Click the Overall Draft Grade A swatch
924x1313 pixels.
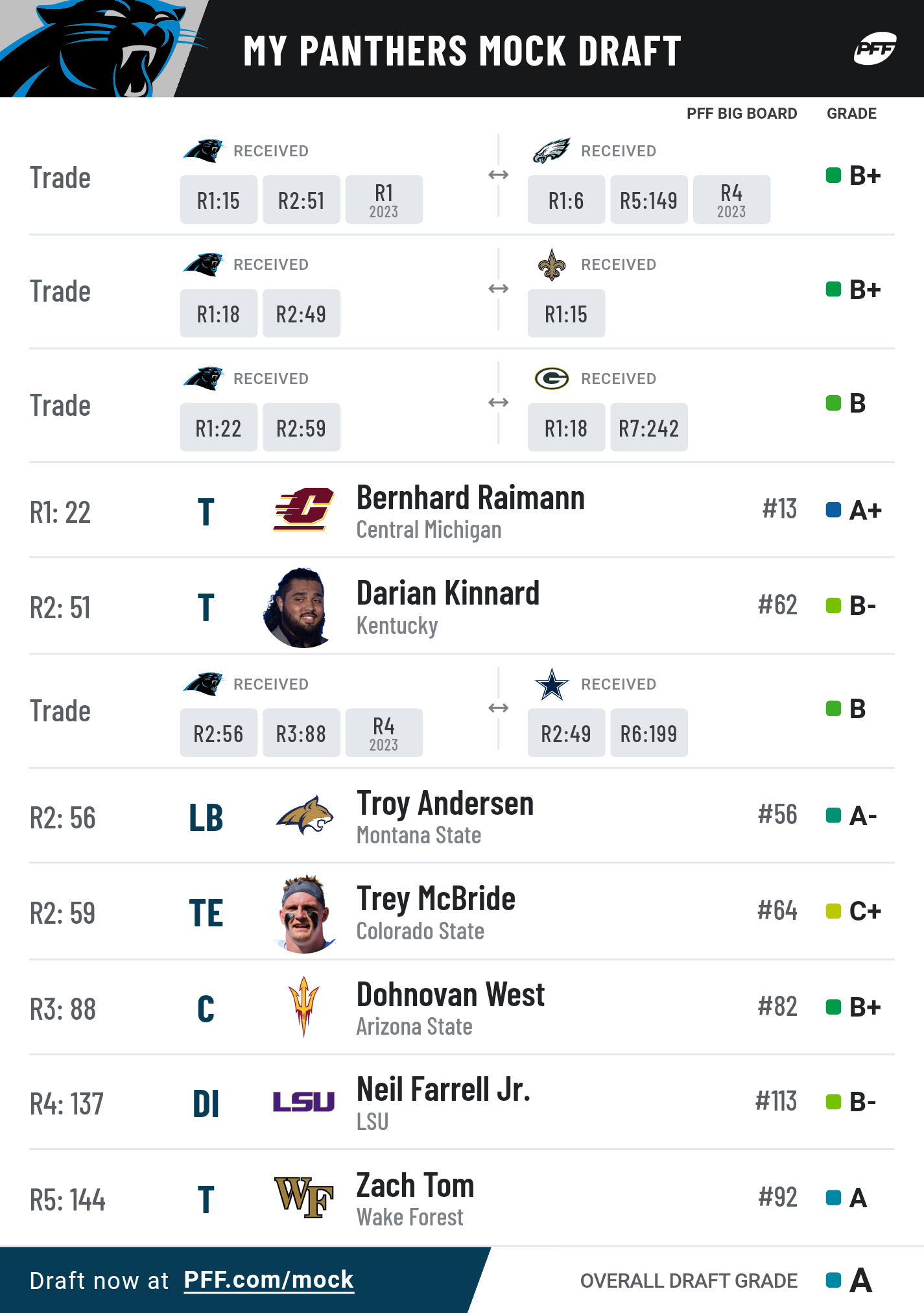pos(833,1280)
